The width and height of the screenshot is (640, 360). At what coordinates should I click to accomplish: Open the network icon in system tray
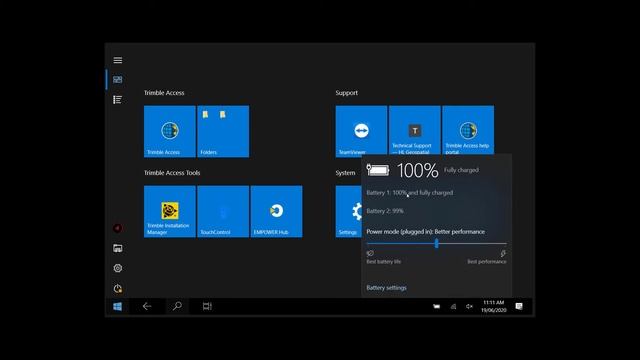point(453,307)
